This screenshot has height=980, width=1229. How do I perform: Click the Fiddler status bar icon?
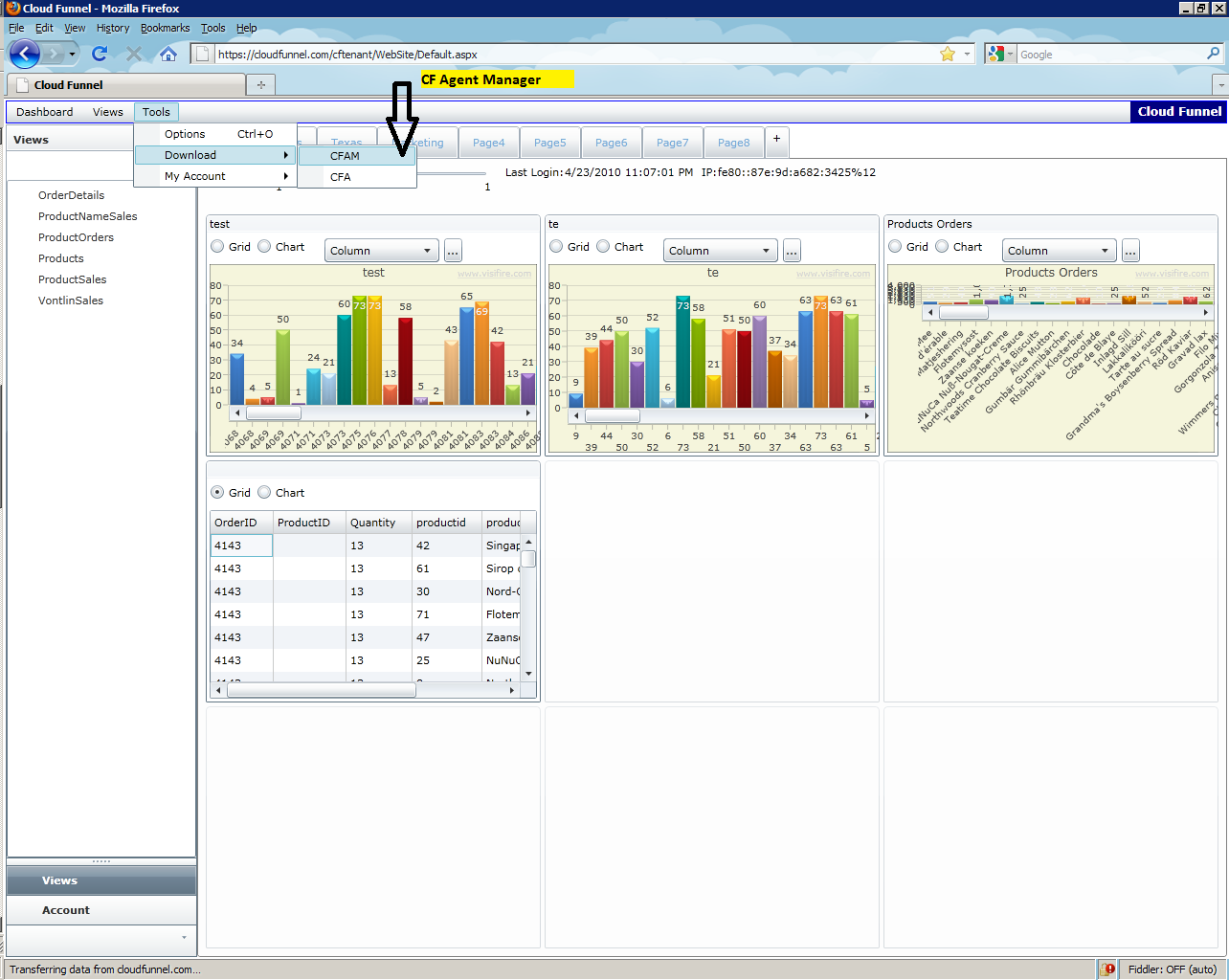[x=1108, y=969]
